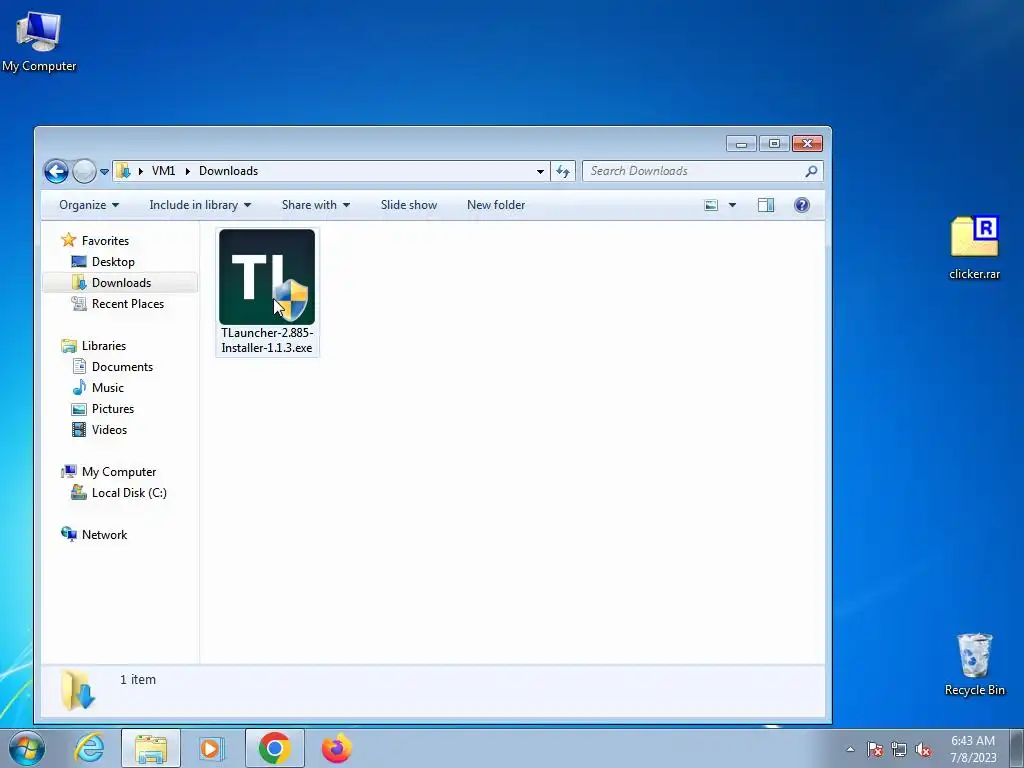Click the Explorer Forward arrow button
Screen dimensions: 1024x768
point(84,172)
